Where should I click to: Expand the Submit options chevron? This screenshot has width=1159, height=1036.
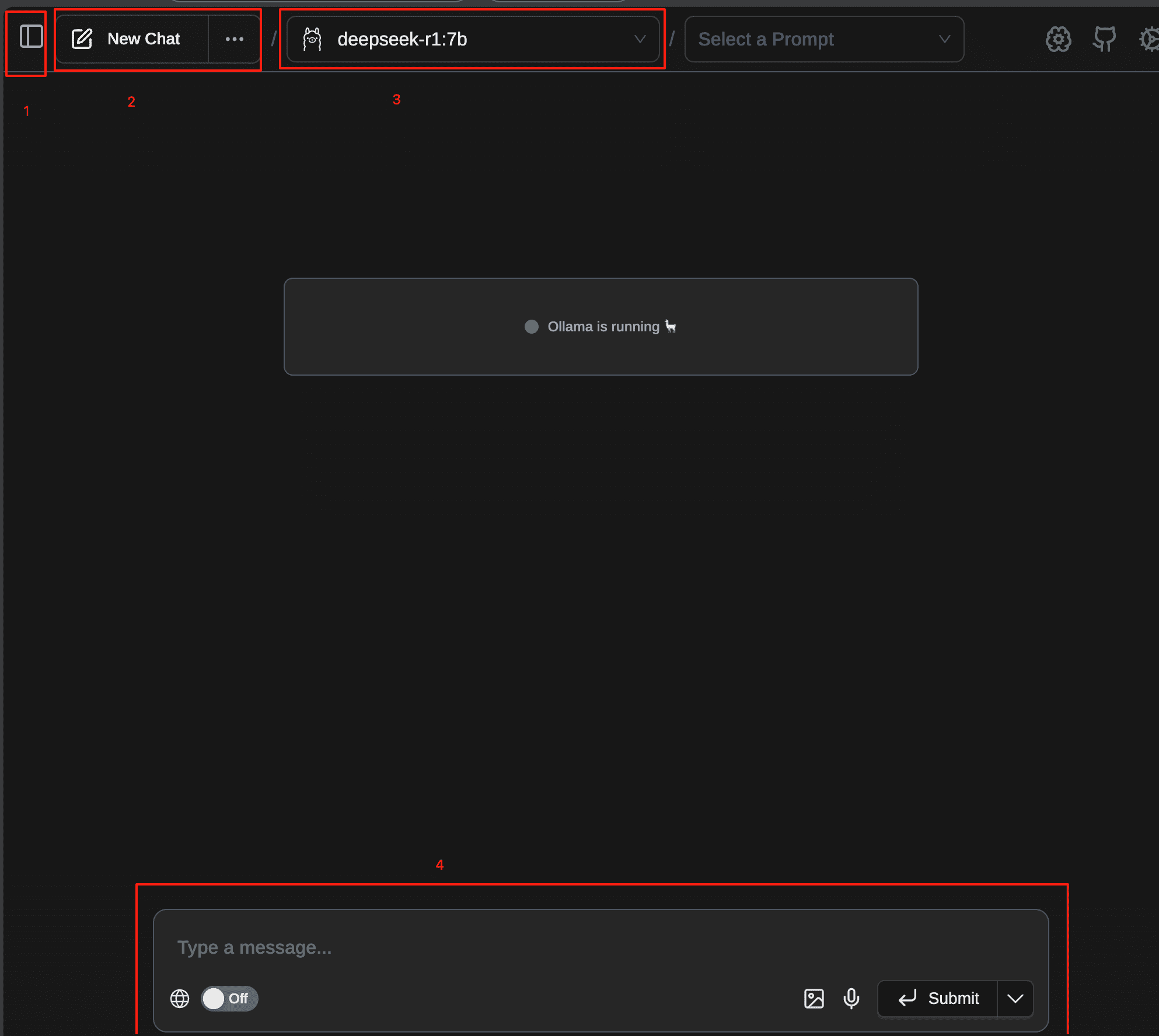coord(1015,999)
